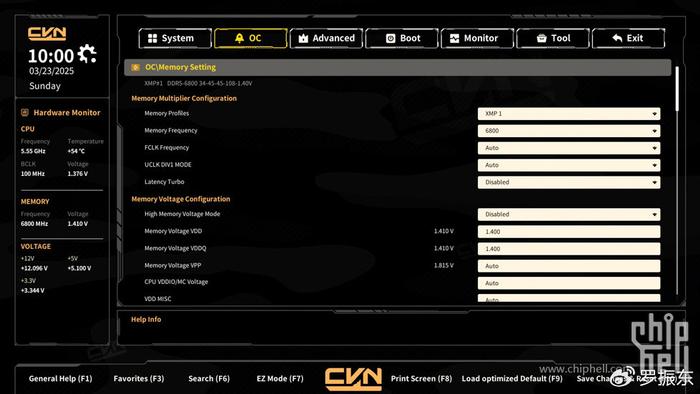The width and height of the screenshot is (700, 394).
Task: Click the Monitor tab graph icon
Action: [454, 38]
